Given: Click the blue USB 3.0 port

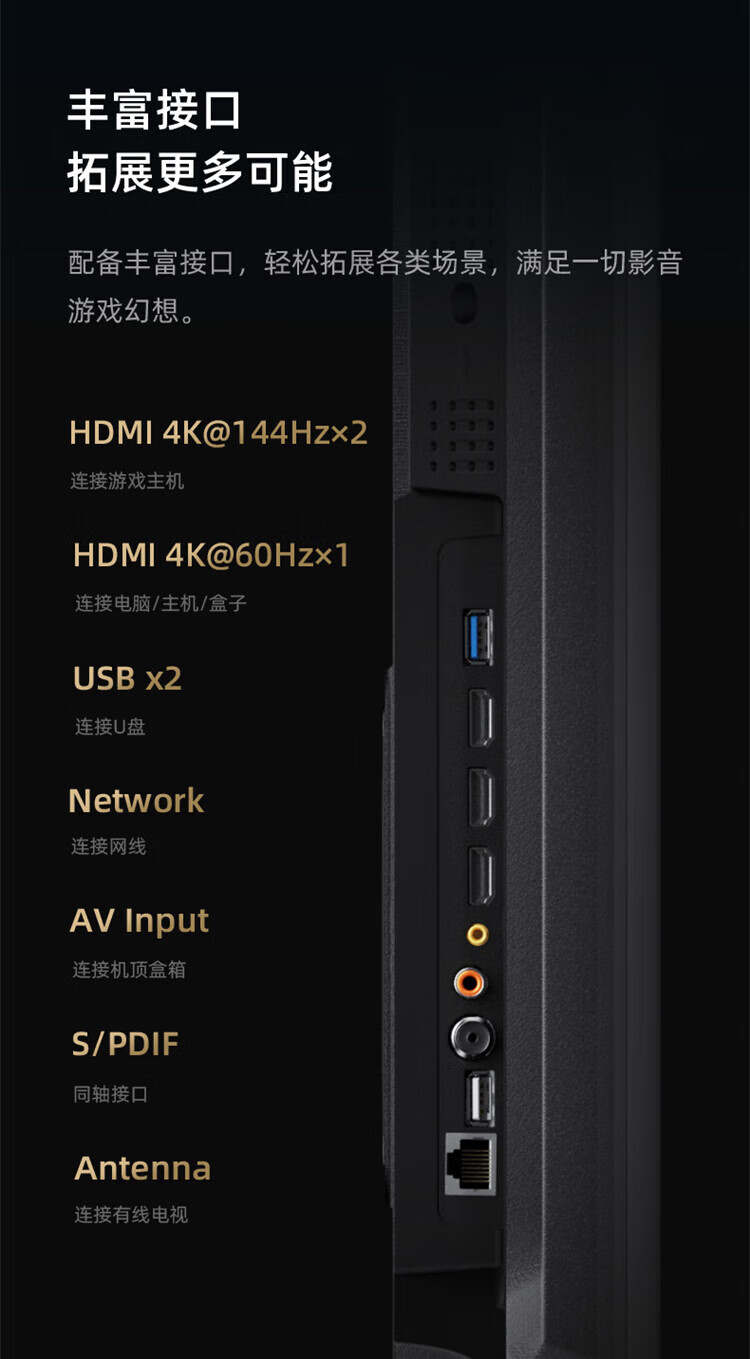Looking at the screenshot, I should [x=477, y=637].
